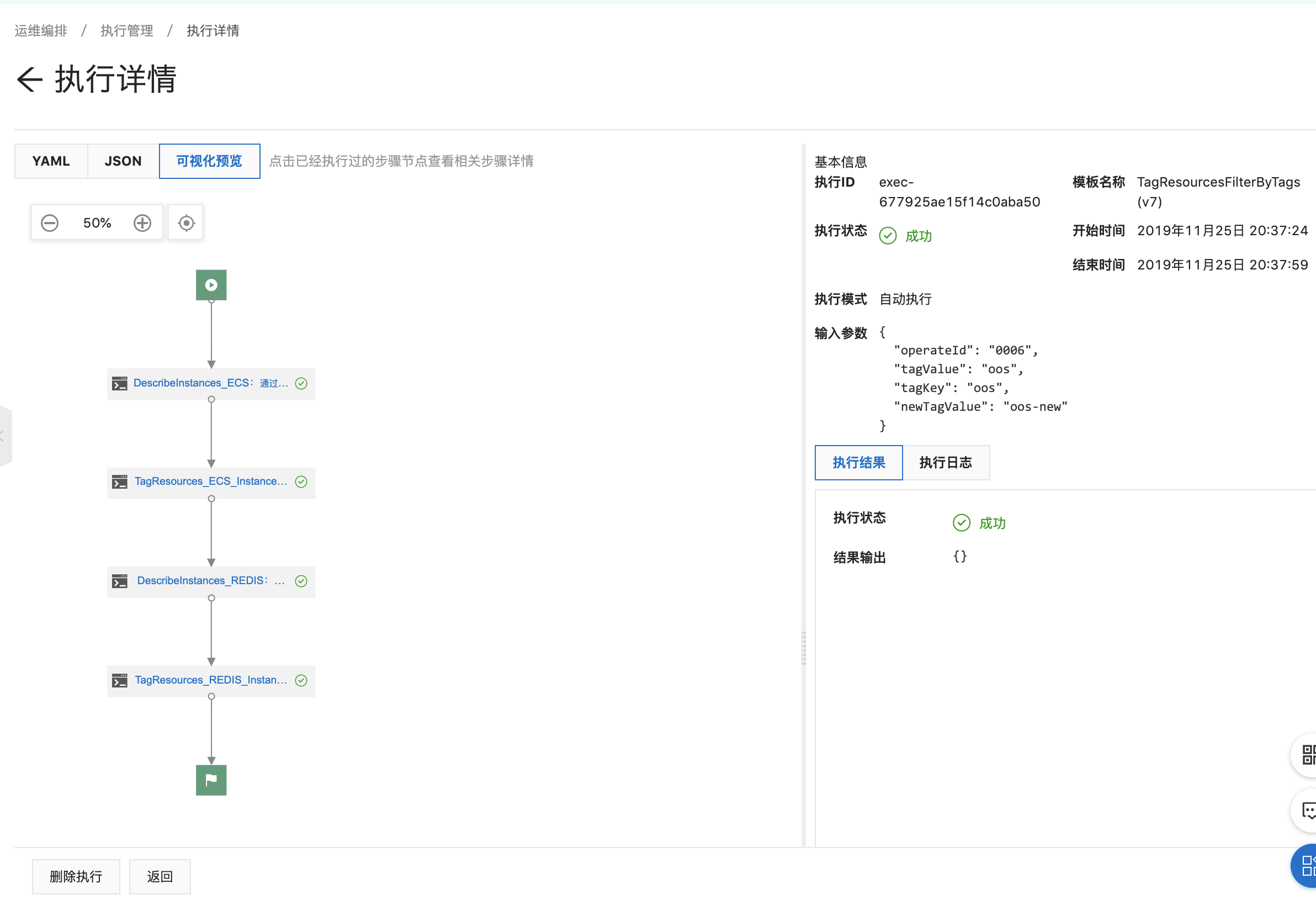Image resolution: width=1316 pixels, height=900 pixels.
Task: Click the "newTagValue": "oos-new" parameter line
Action: coord(980,406)
